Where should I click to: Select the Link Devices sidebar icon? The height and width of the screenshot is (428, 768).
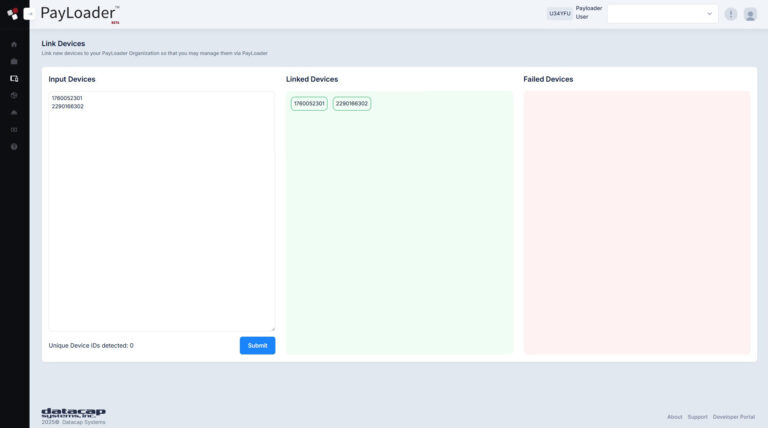[14, 78]
